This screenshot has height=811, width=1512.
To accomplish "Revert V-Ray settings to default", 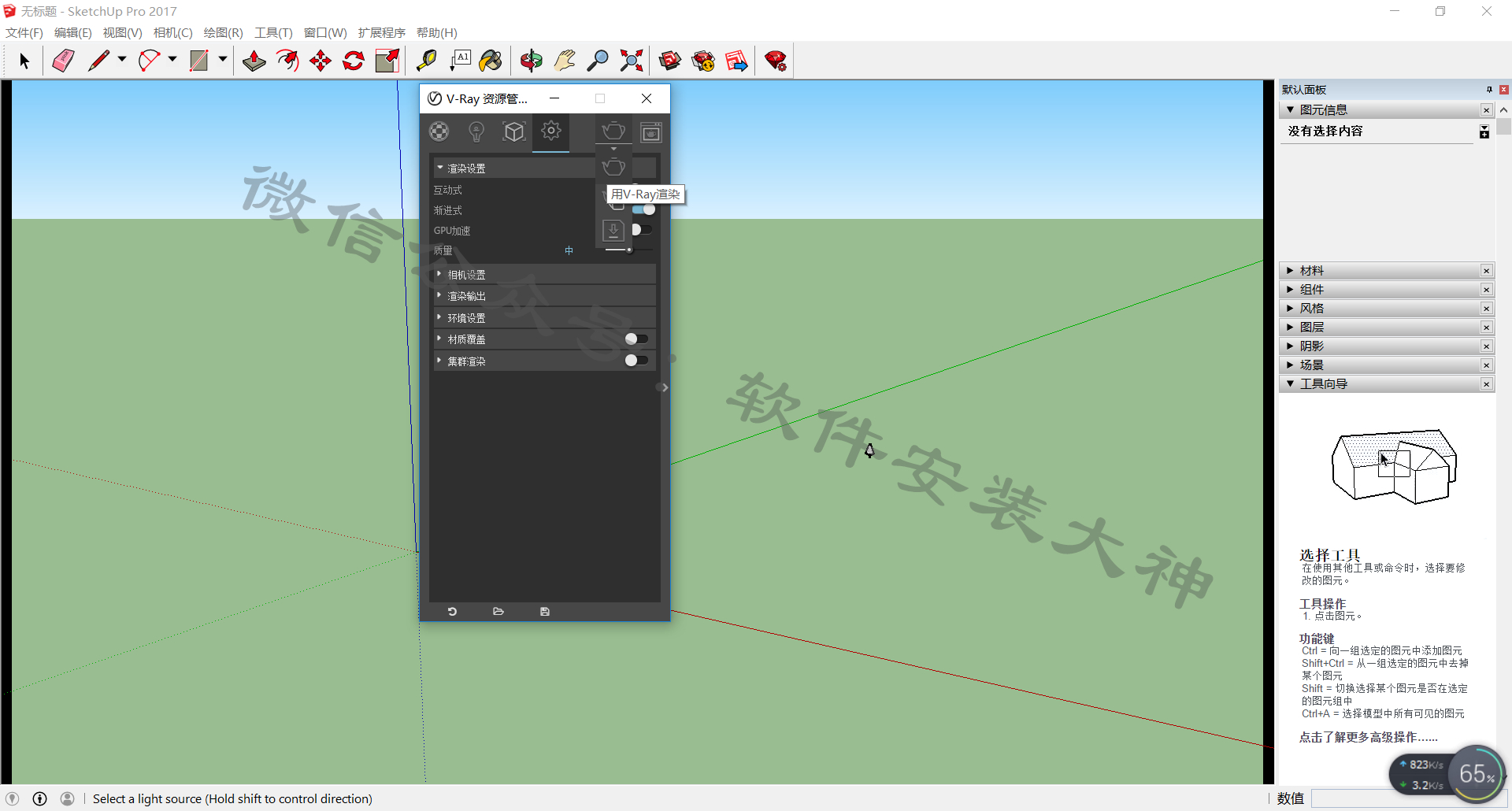I will 452,611.
